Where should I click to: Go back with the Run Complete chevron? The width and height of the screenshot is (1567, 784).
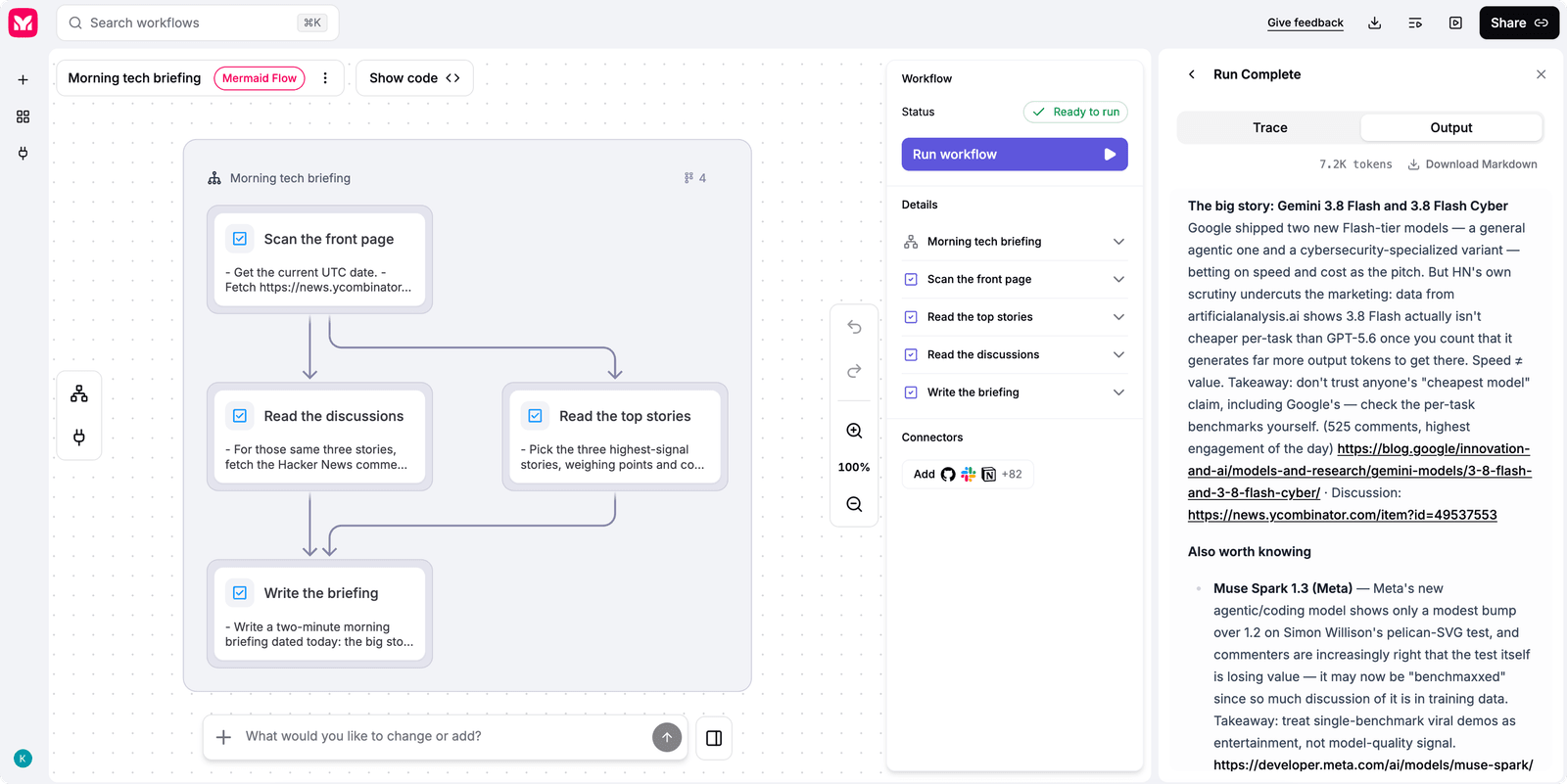point(1192,74)
